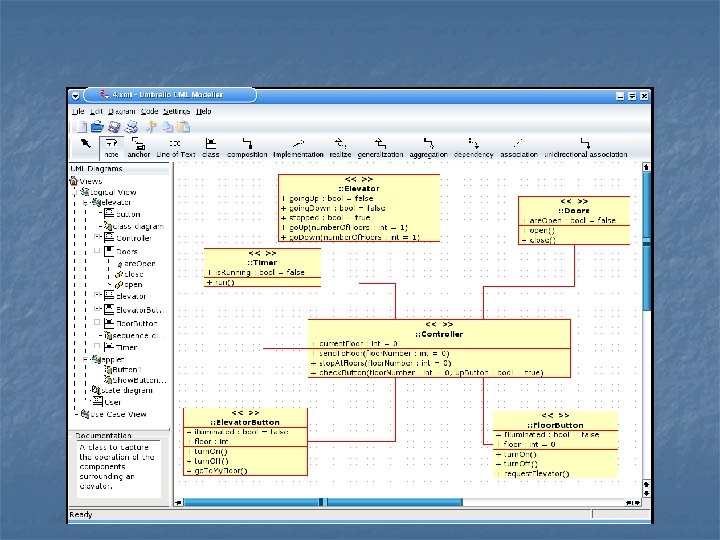Select the anchor tool

[138, 144]
